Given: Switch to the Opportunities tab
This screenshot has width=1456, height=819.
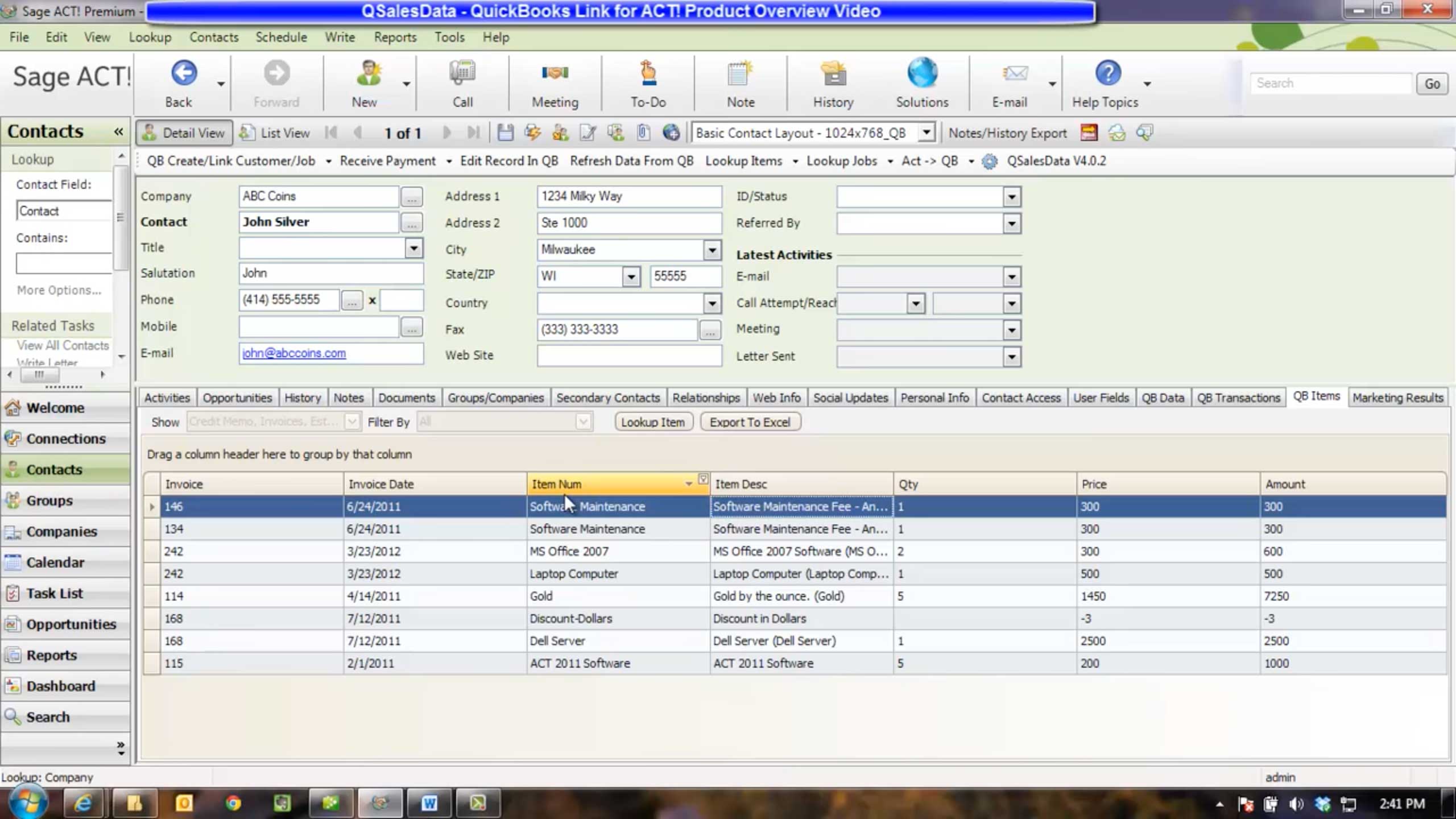Looking at the screenshot, I should click(x=237, y=398).
